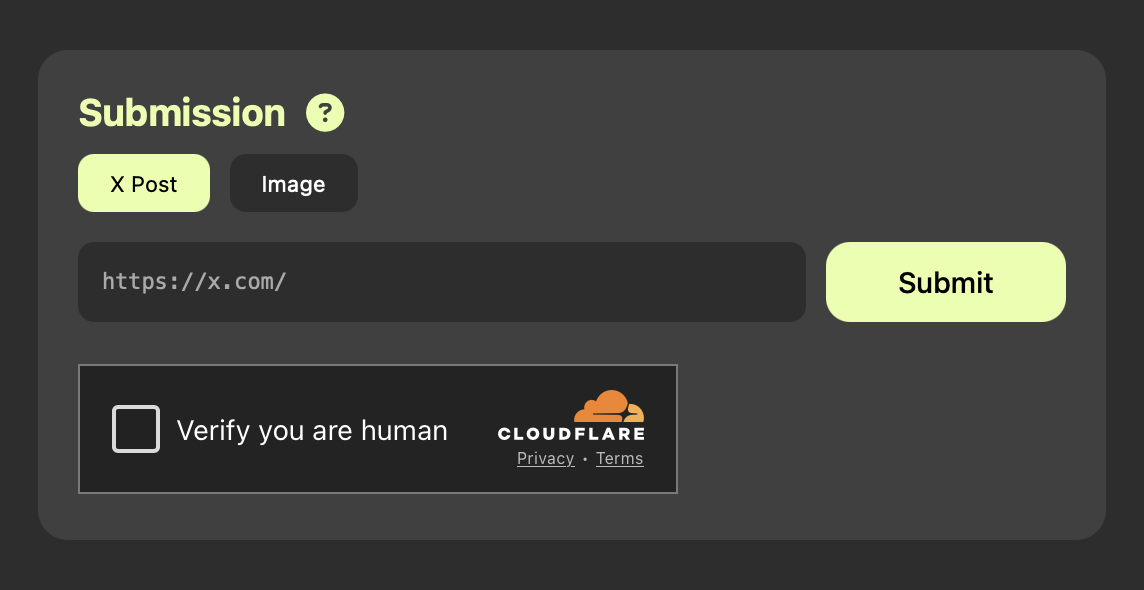Click the orange Cloudflare cloud logo

pos(609,406)
